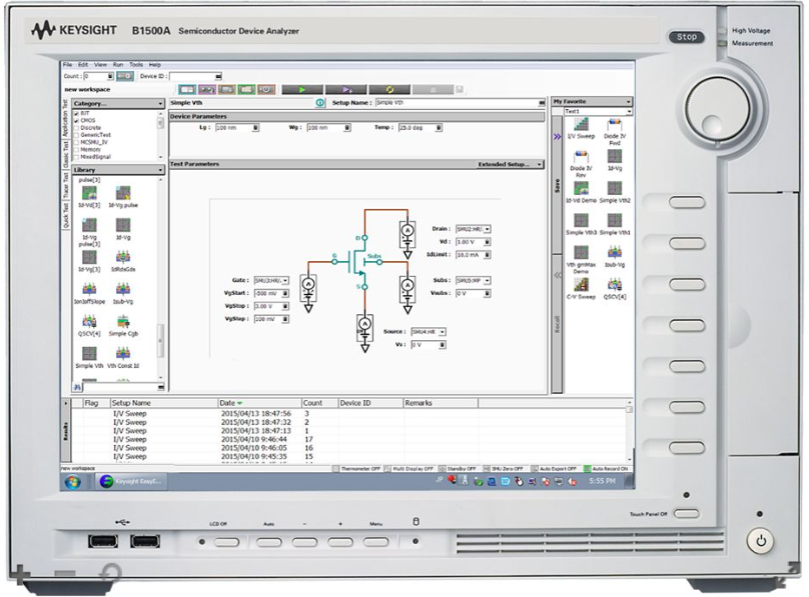Screen dimensions: 809x597
Task: Open the Run menu
Action: point(118,65)
